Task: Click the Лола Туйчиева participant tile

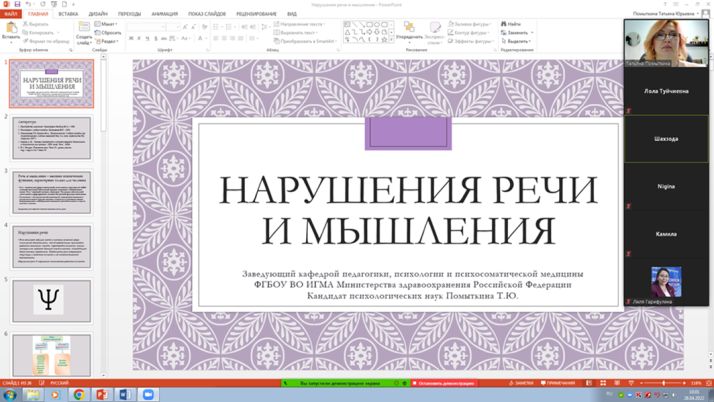Action: click(x=666, y=91)
